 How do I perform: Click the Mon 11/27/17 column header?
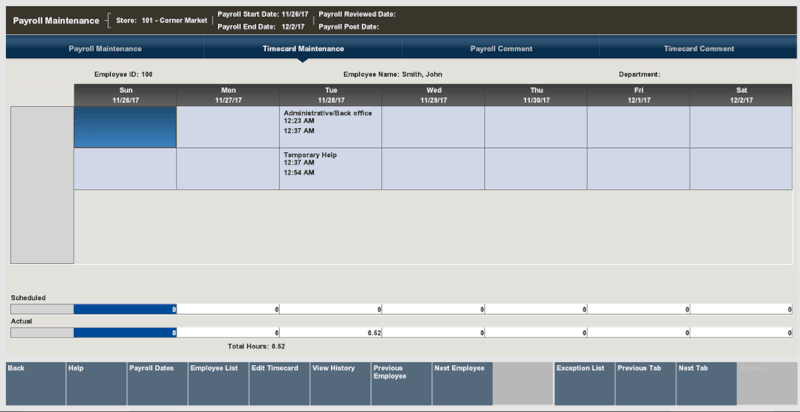pos(228,95)
